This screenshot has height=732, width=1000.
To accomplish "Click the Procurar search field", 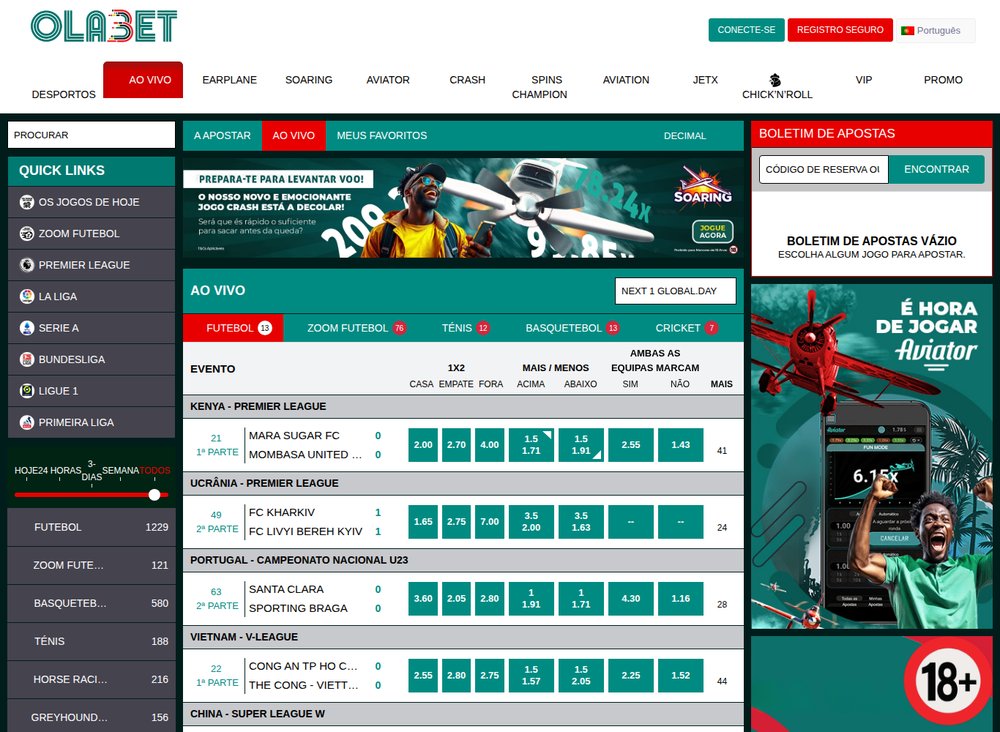I will coord(91,135).
